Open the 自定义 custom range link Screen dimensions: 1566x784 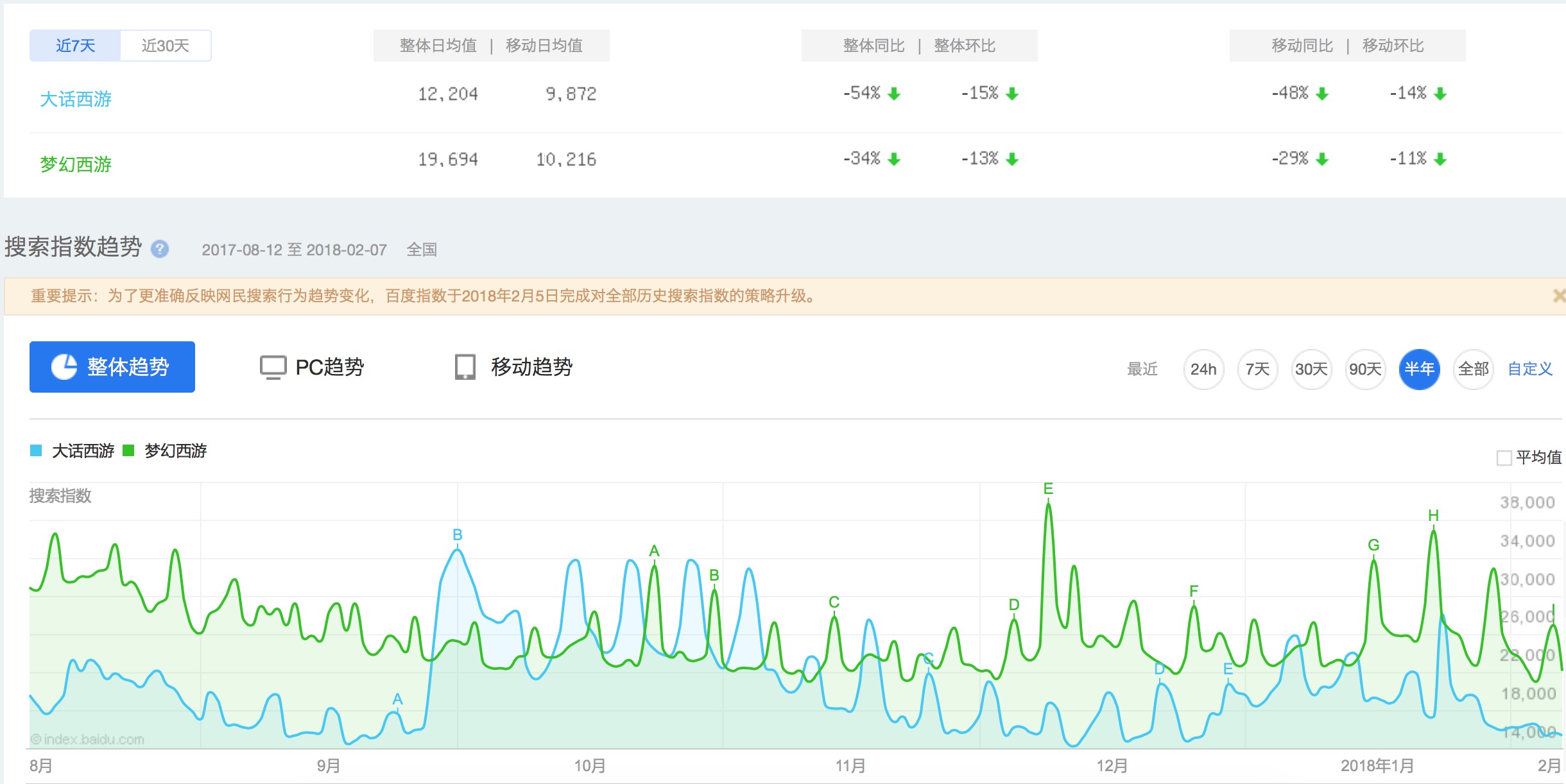(1529, 369)
